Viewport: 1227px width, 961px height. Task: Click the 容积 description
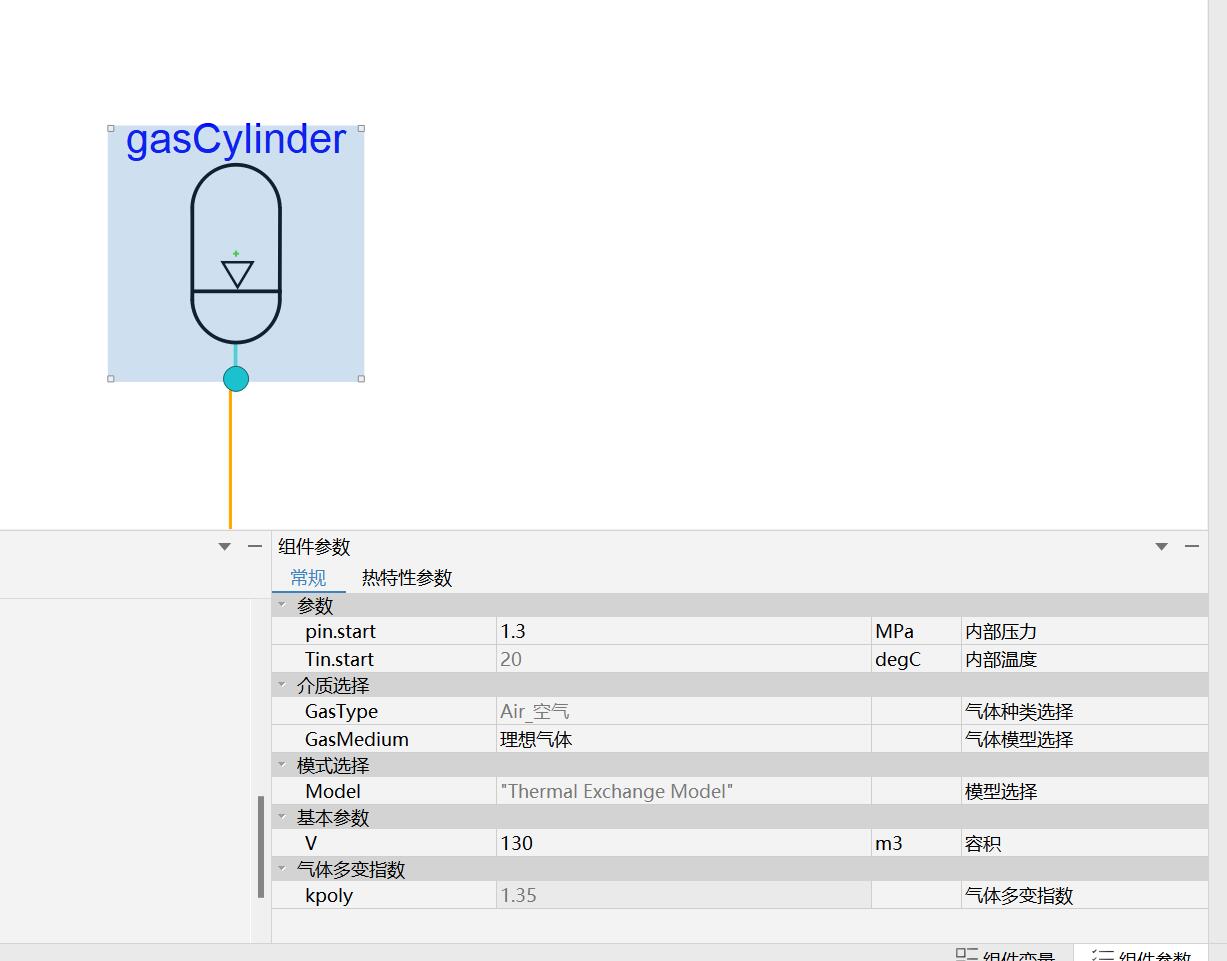(x=983, y=843)
